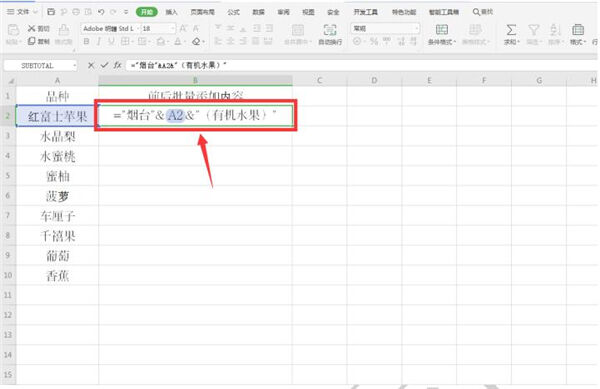
Task: Switch to the 安全 tab
Action: click(x=333, y=12)
